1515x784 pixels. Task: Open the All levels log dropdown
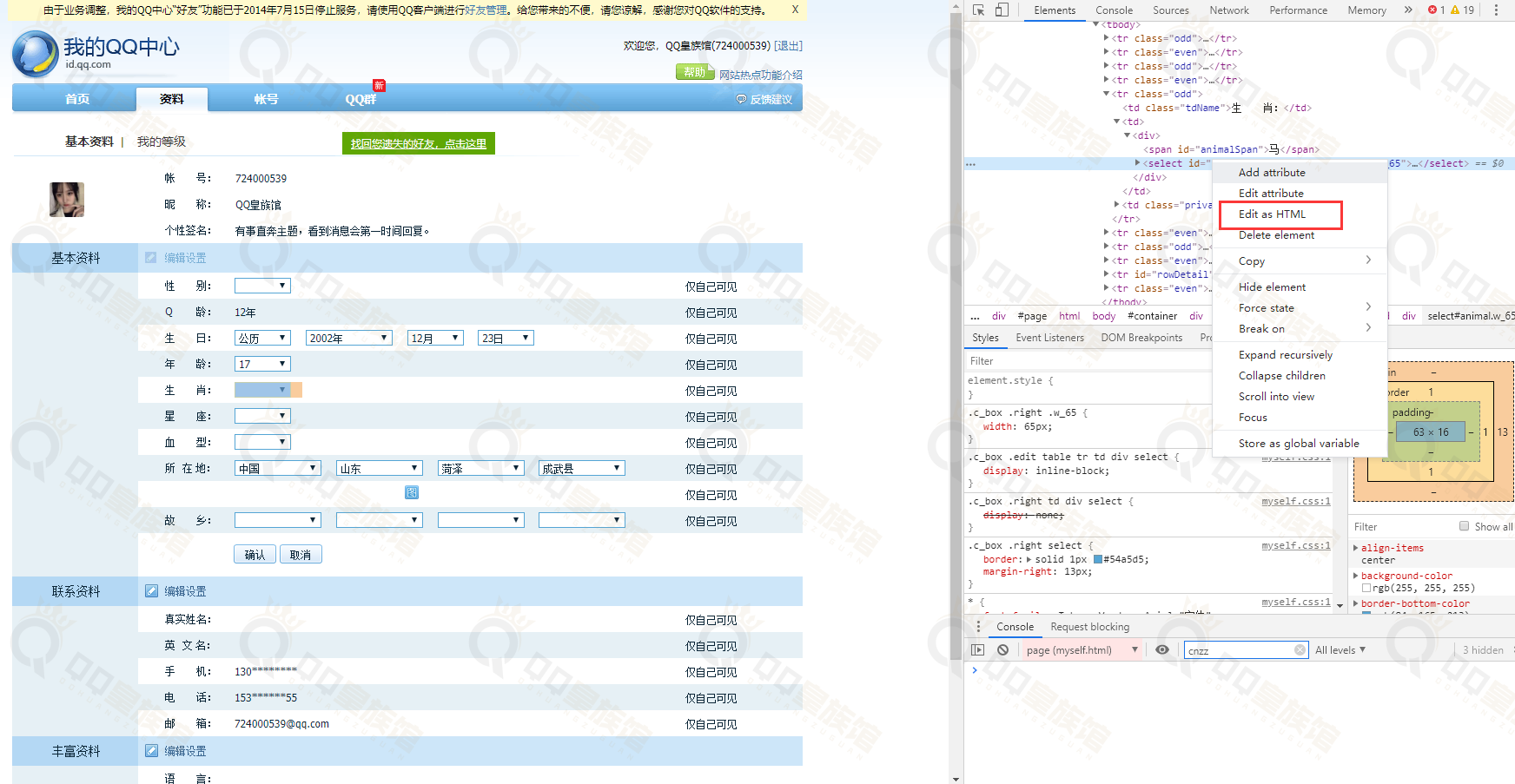point(1340,650)
